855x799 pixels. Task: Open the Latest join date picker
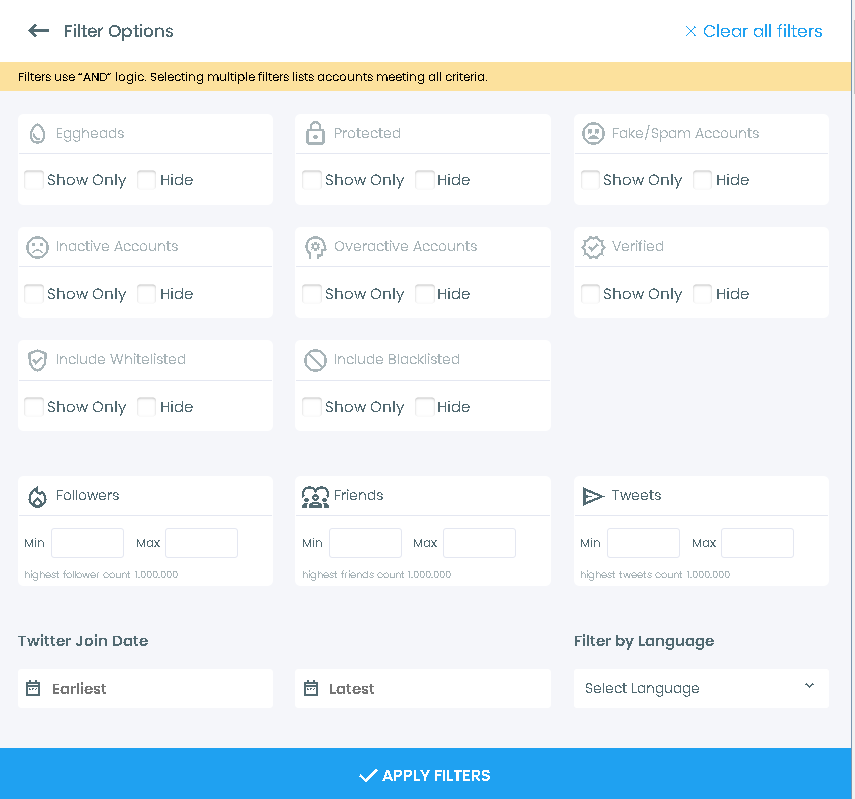[x=423, y=688]
